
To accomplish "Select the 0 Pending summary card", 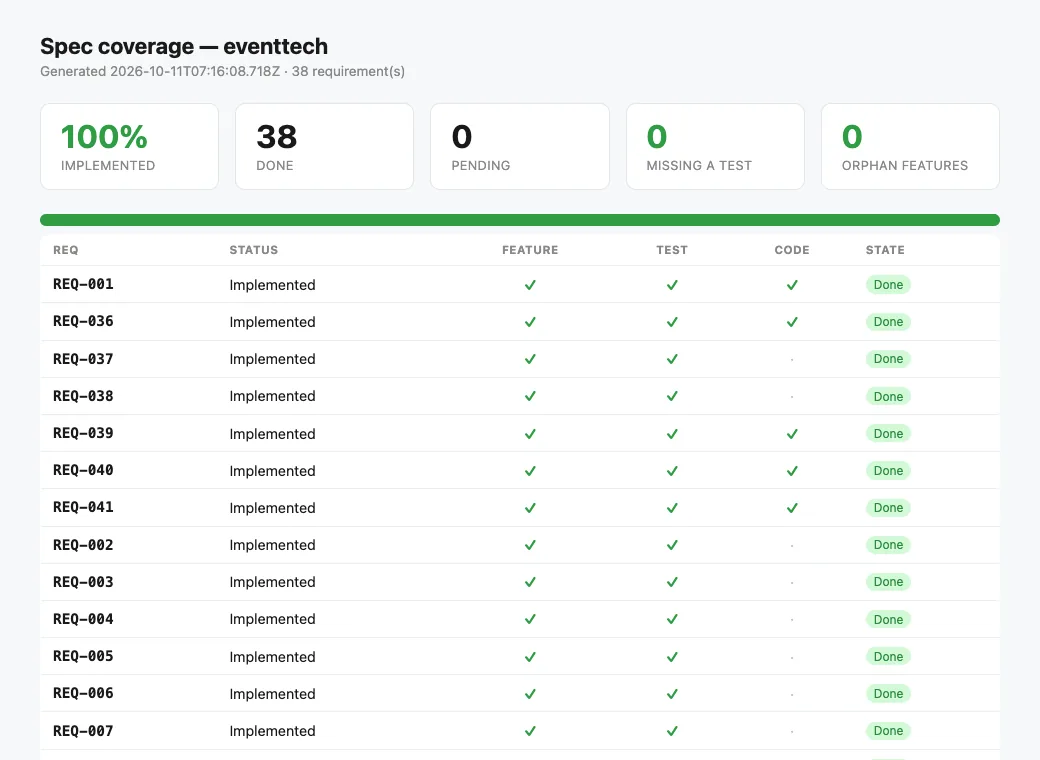I will pyautogui.click(x=520, y=147).
